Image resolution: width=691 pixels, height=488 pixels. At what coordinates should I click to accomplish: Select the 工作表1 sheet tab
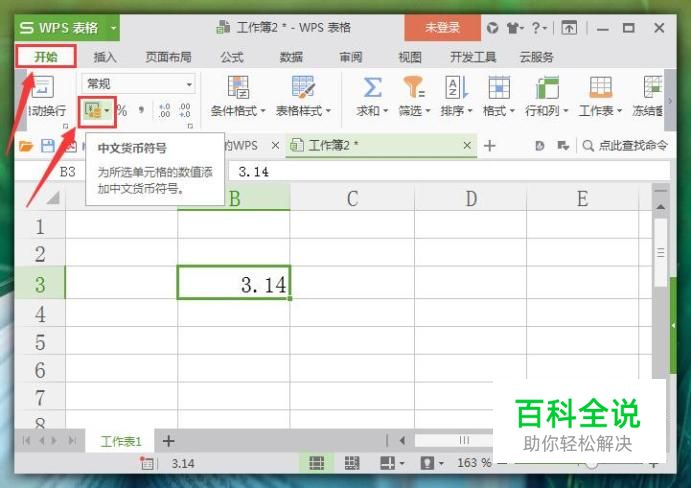(x=121, y=441)
